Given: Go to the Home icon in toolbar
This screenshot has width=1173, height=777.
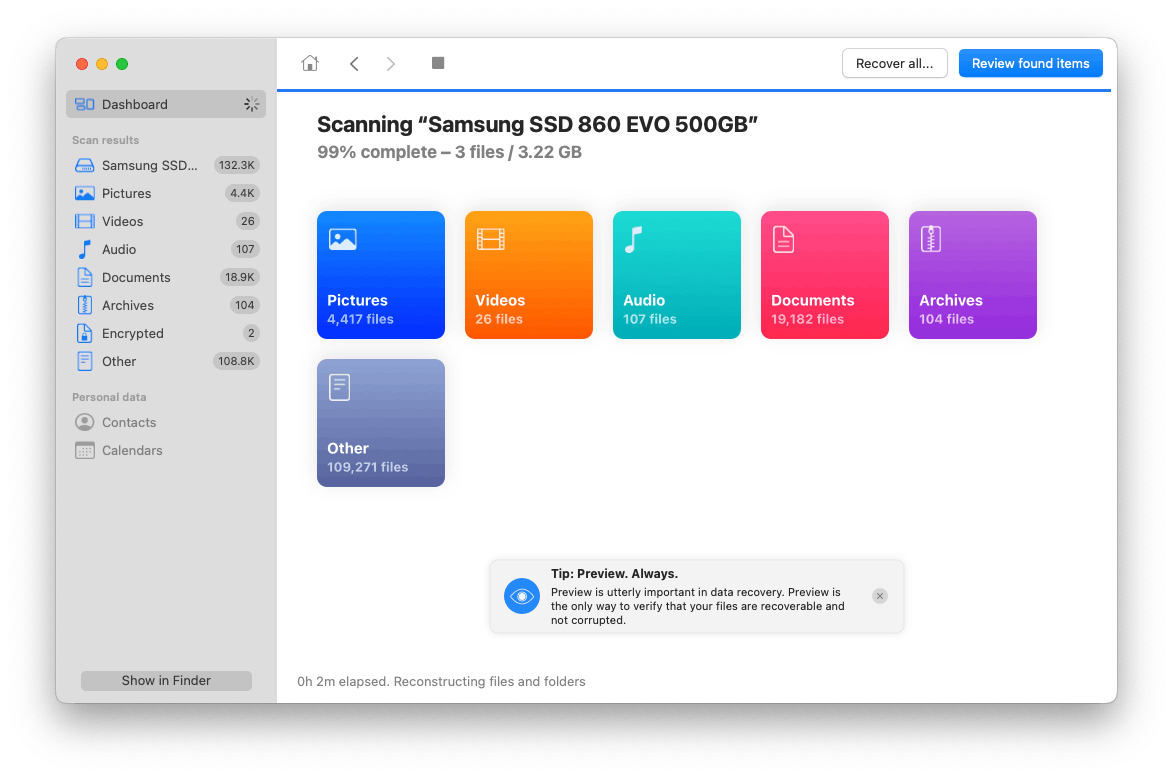Looking at the screenshot, I should [310, 64].
